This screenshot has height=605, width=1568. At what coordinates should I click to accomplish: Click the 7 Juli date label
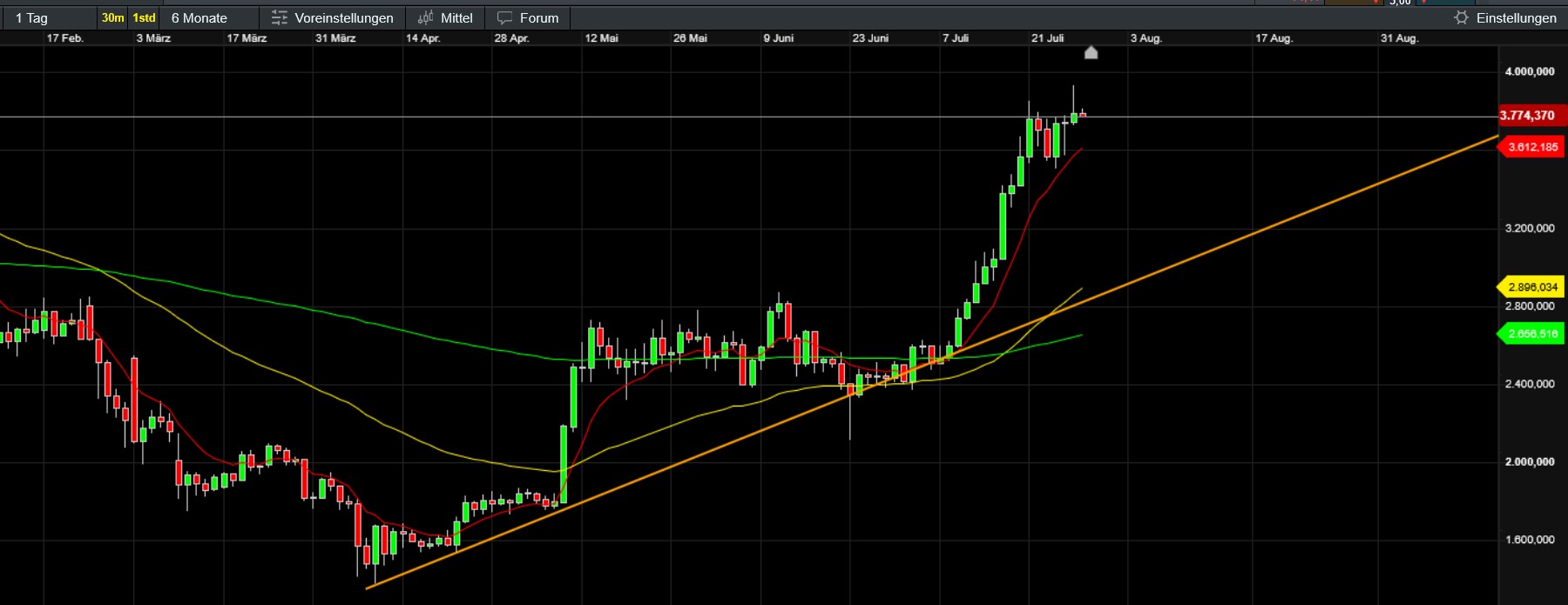point(956,38)
